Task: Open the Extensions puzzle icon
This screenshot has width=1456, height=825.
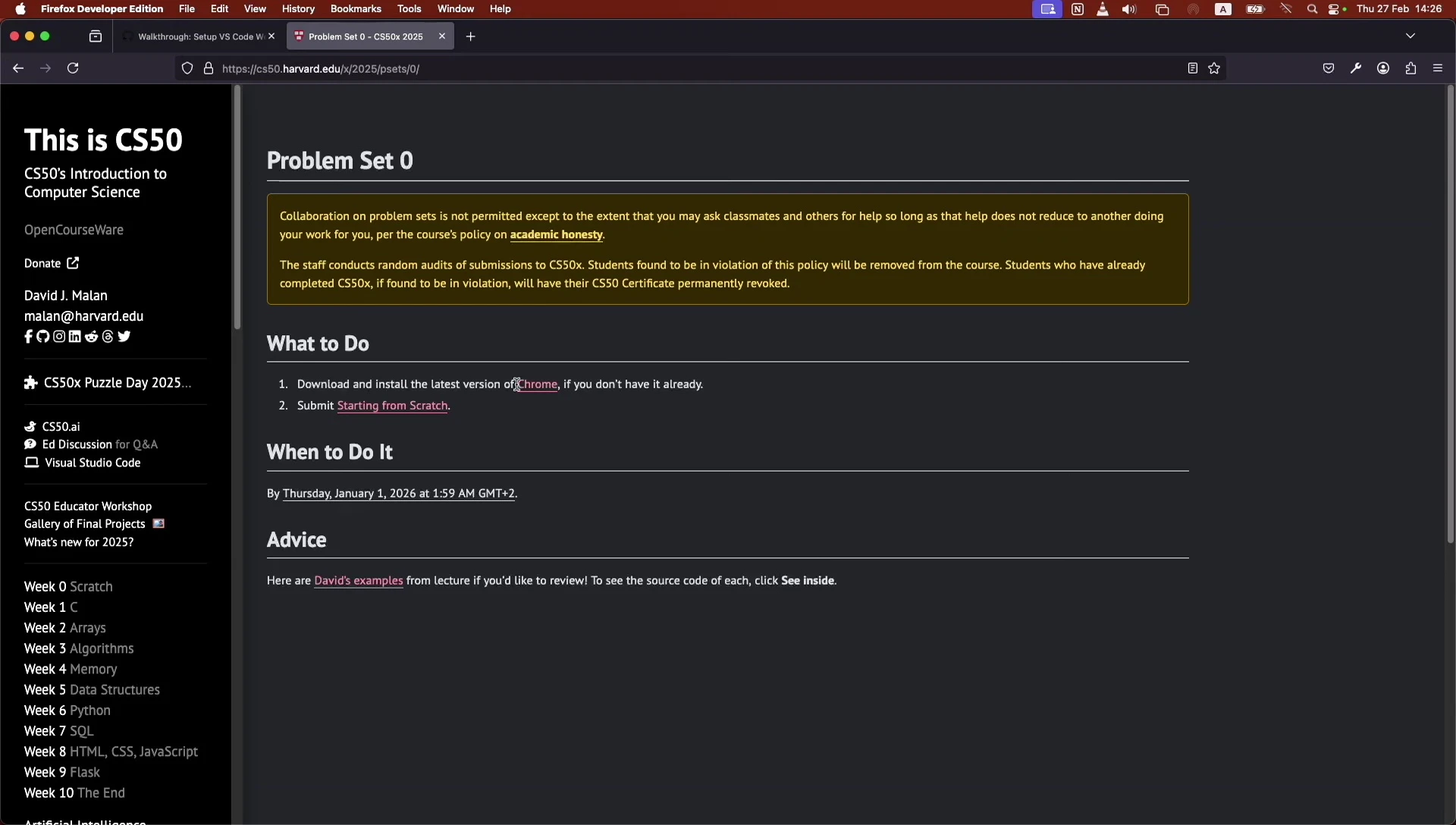Action: click(x=1410, y=68)
